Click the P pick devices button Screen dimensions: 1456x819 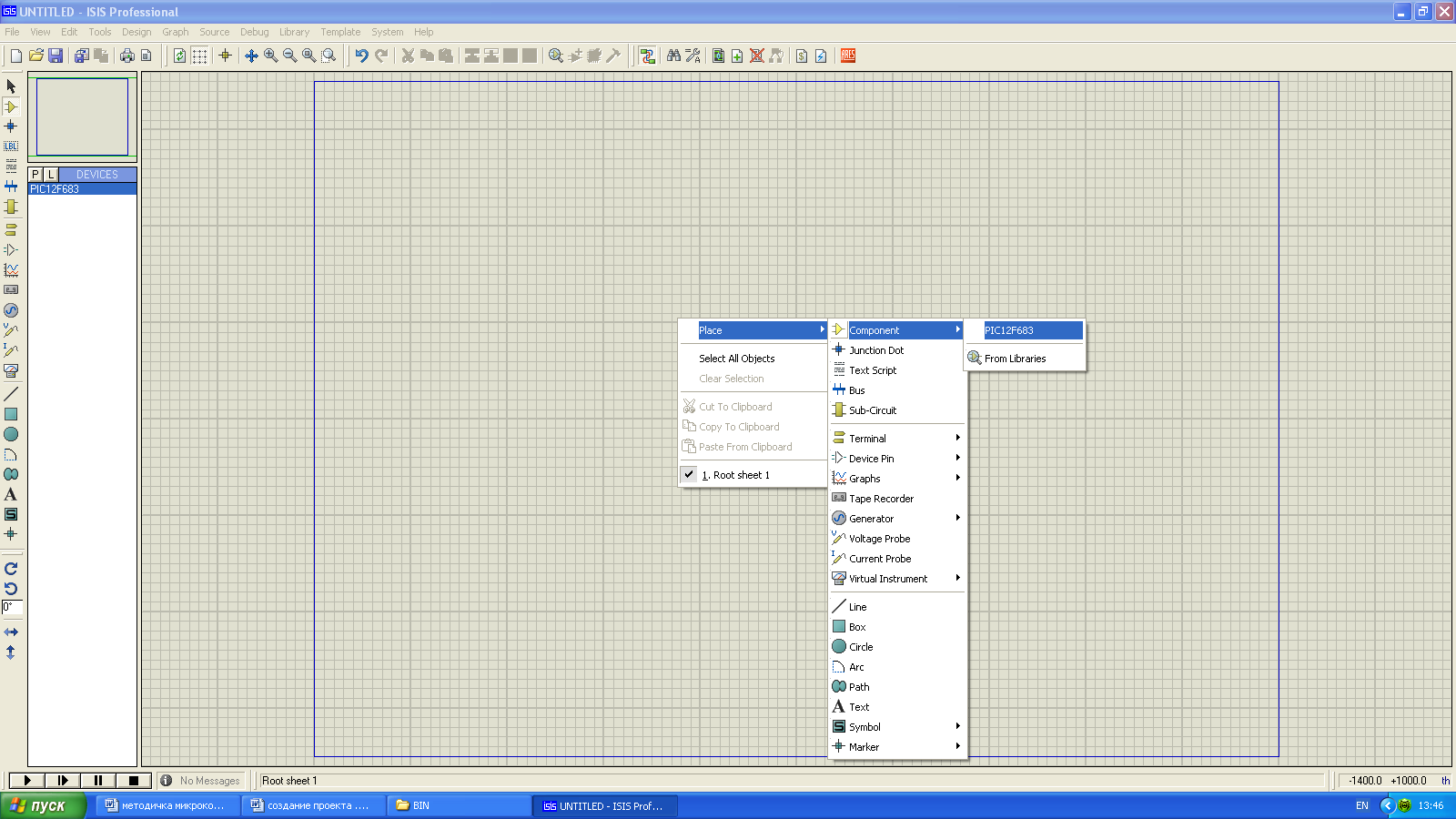coord(35,174)
